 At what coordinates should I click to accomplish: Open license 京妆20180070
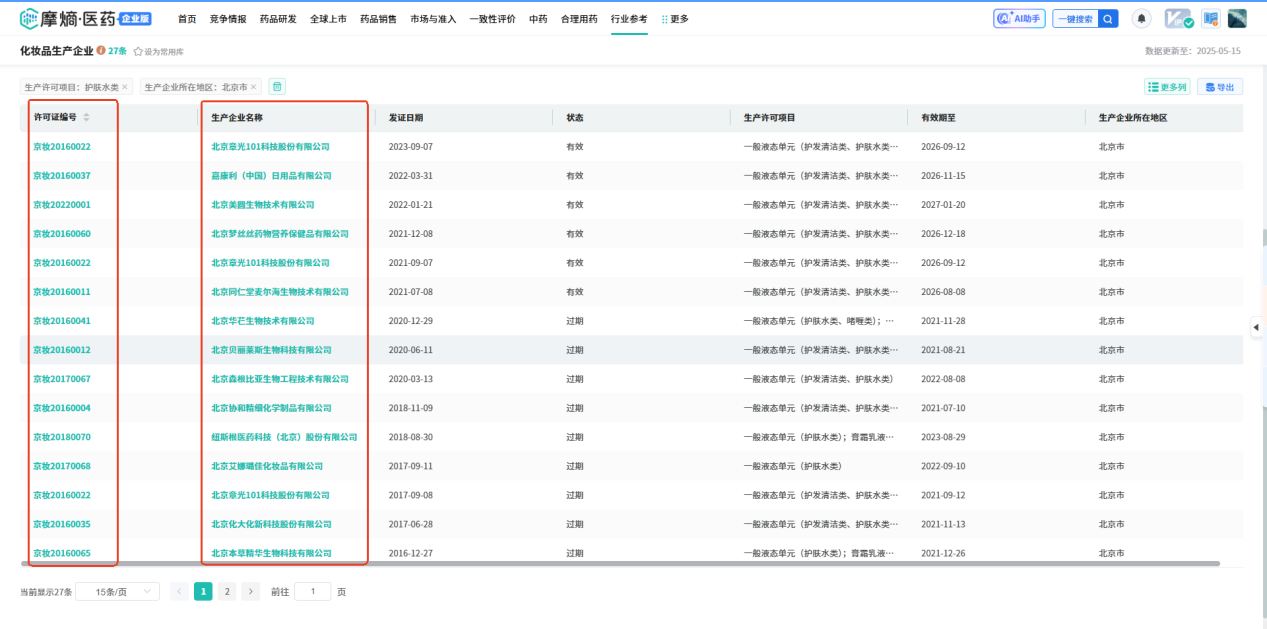(x=62, y=437)
